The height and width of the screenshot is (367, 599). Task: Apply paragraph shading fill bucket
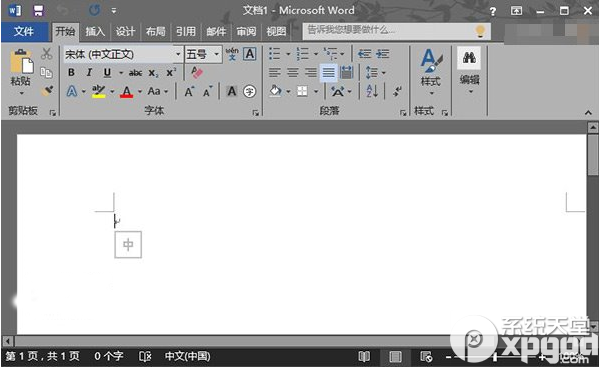tap(275, 91)
